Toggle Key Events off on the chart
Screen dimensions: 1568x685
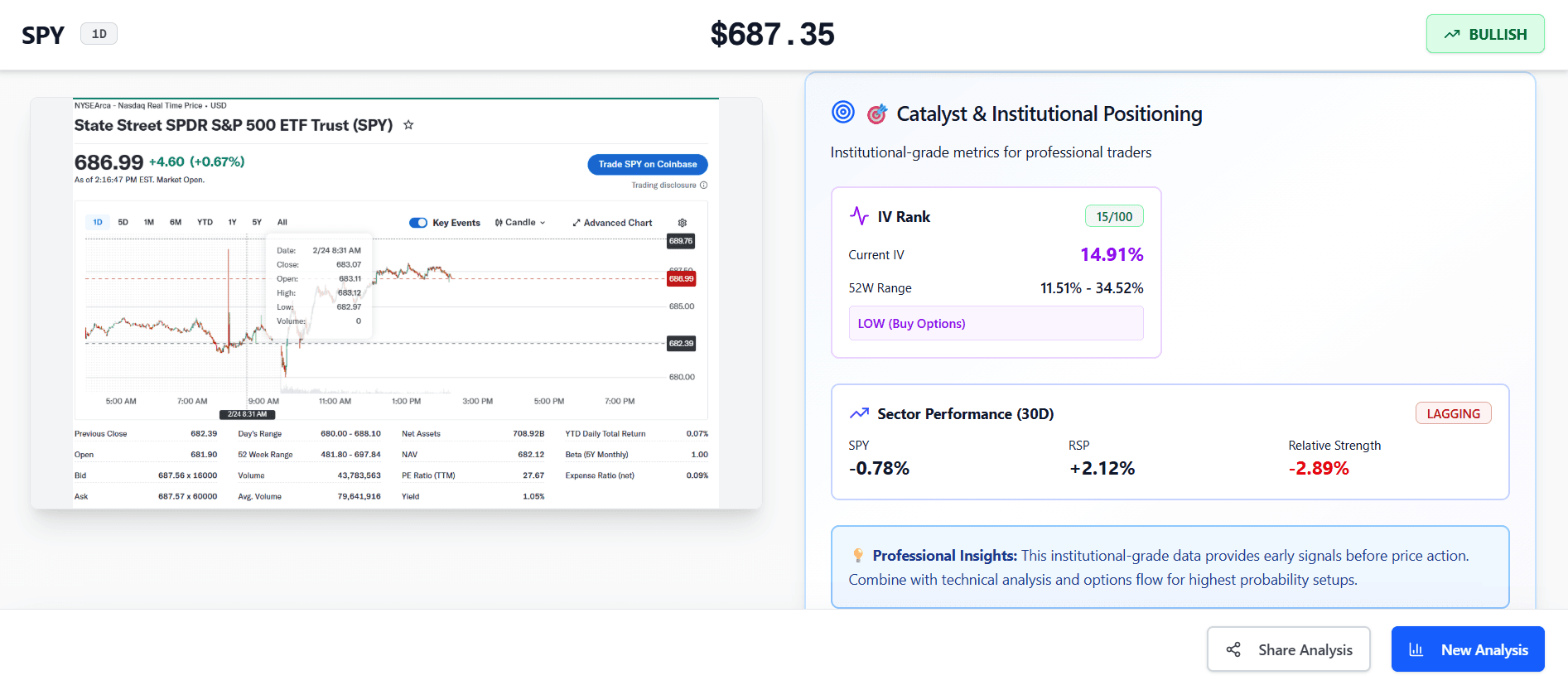[418, 222]
